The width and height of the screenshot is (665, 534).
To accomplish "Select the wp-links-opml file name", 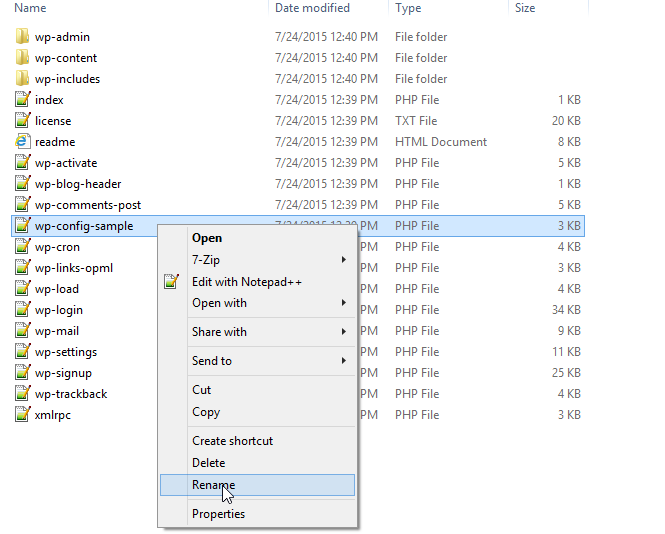I will [74, 268].
